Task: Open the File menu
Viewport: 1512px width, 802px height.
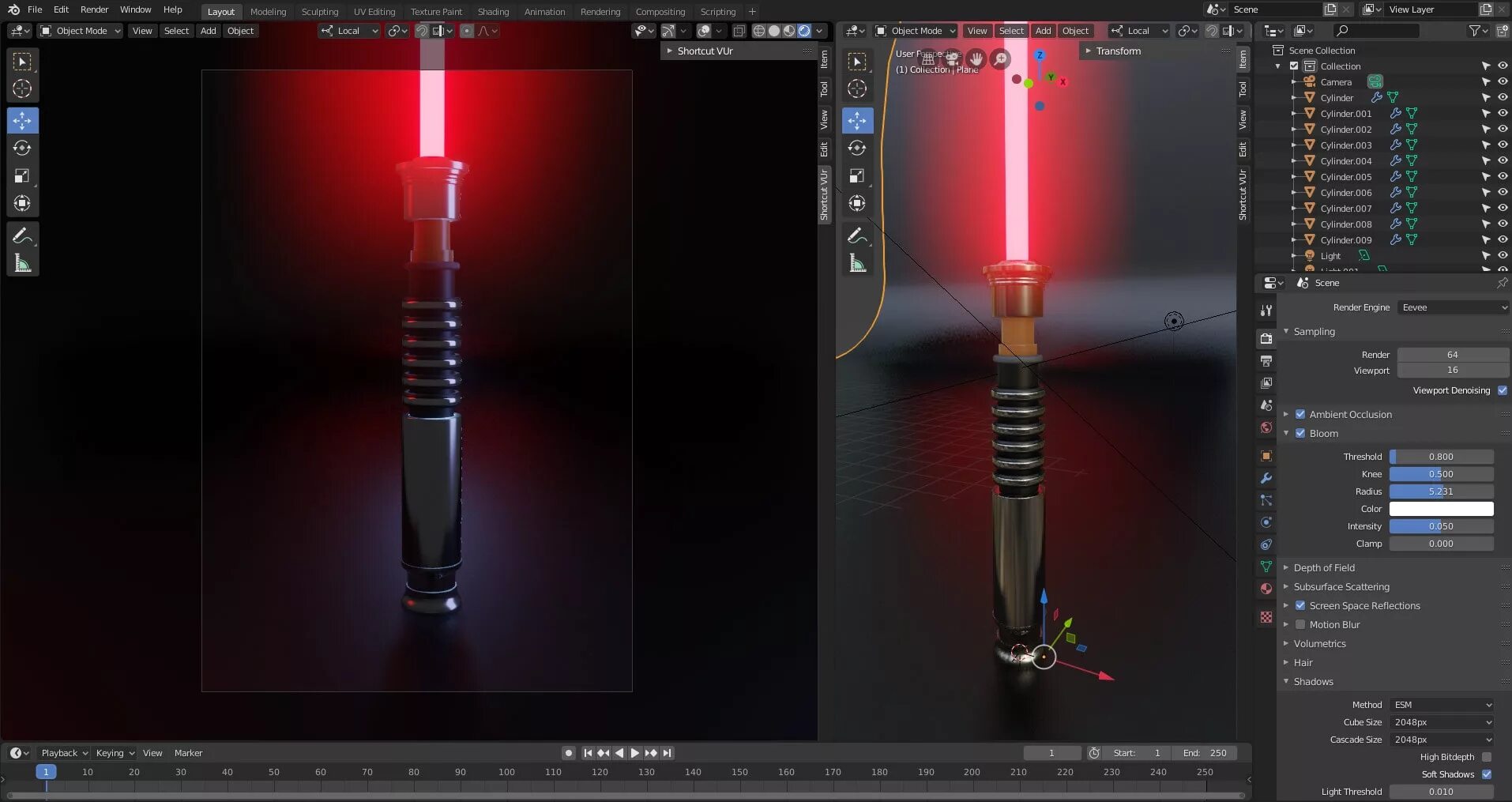Action: [x=35, y=9]
